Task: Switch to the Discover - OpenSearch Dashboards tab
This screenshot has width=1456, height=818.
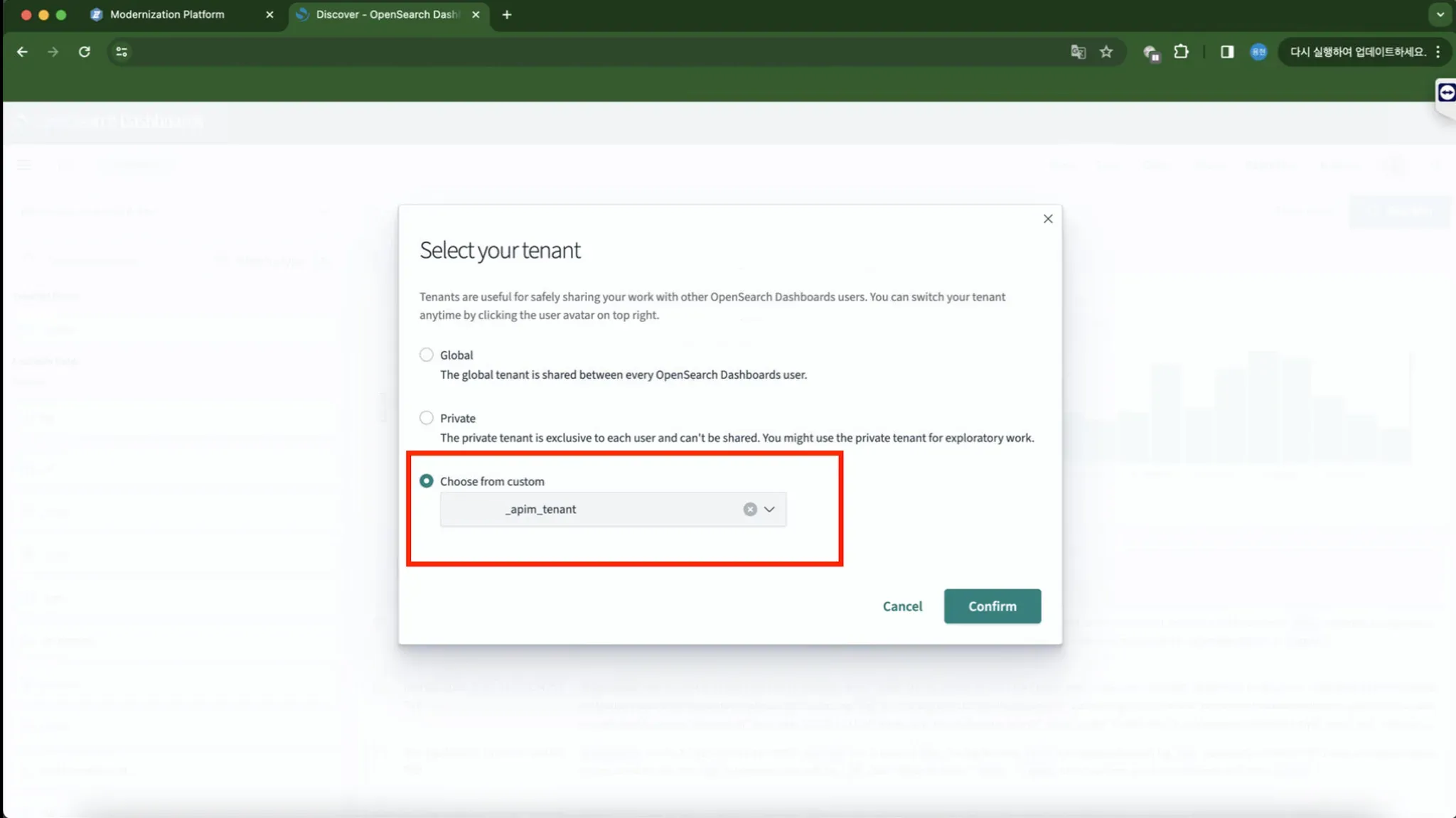Action: pos(387,15)
